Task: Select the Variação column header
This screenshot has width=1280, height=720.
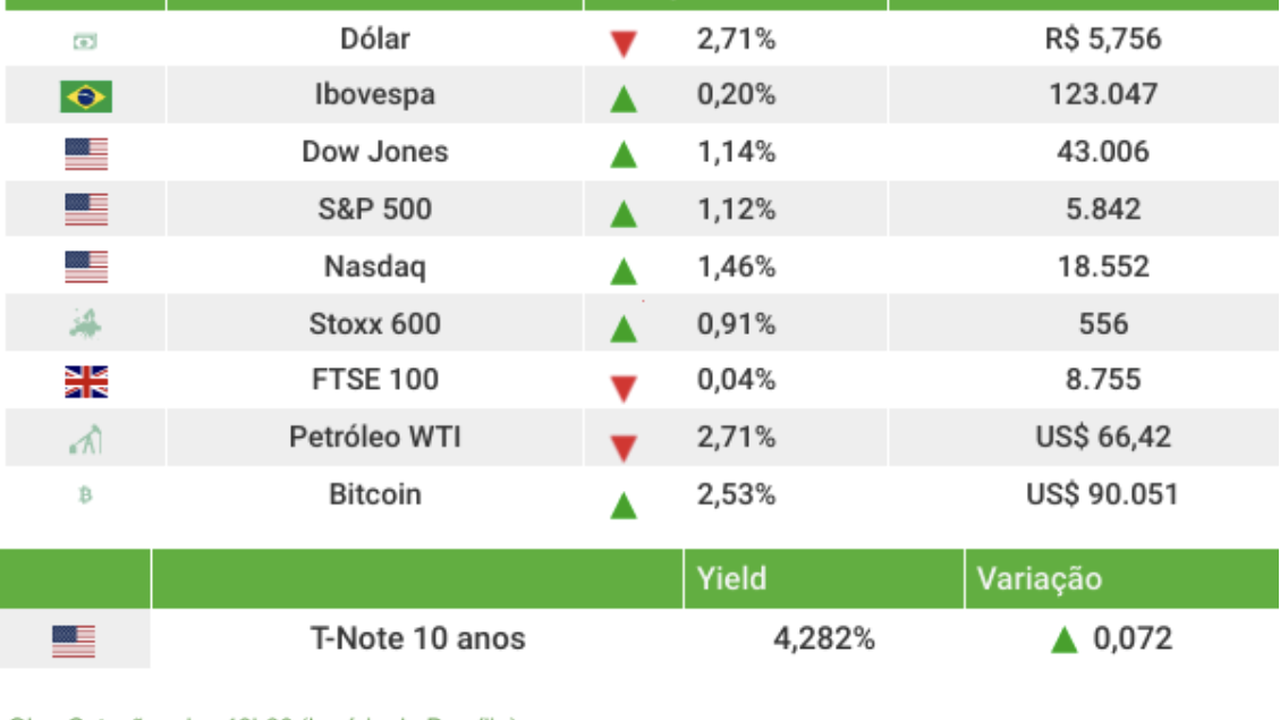Action: point(1039,578)
